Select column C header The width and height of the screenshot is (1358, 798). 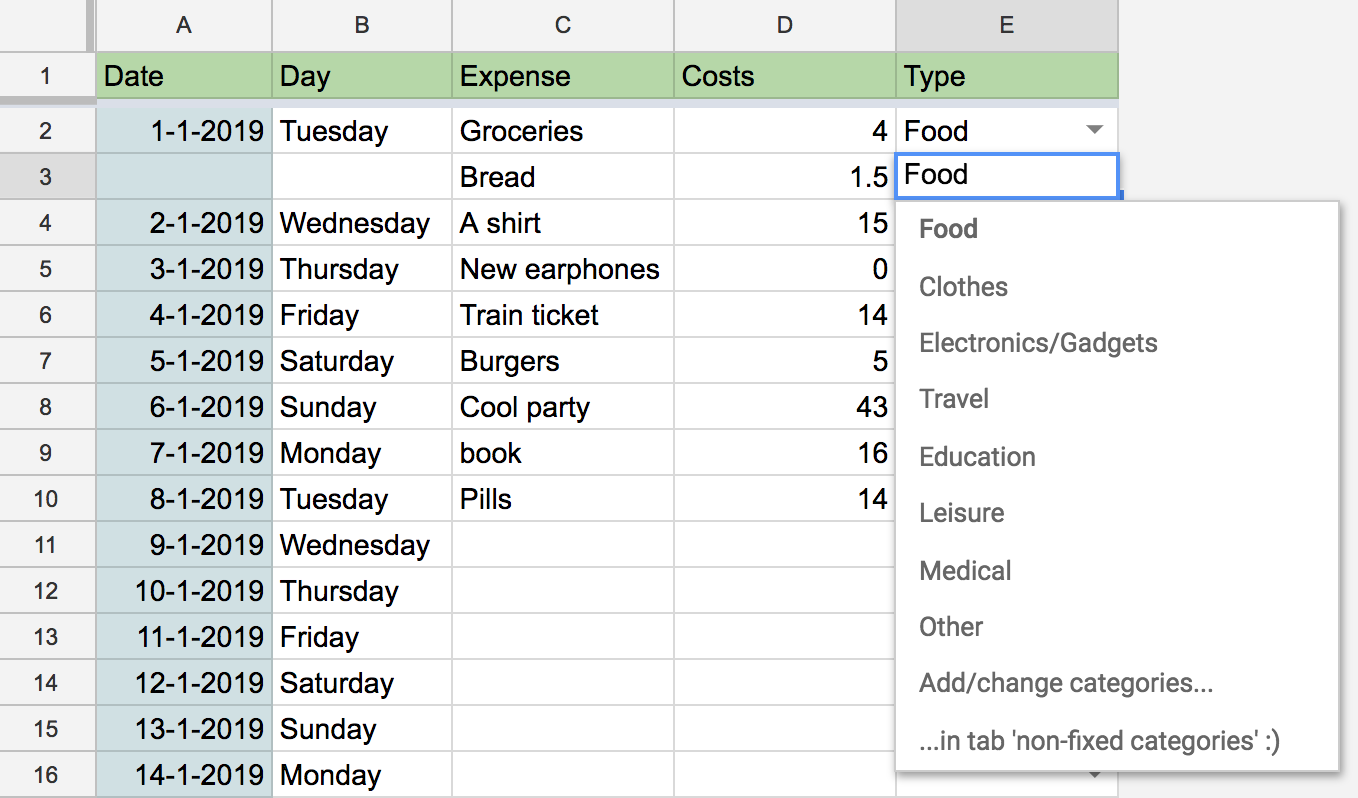pos(563,26)
